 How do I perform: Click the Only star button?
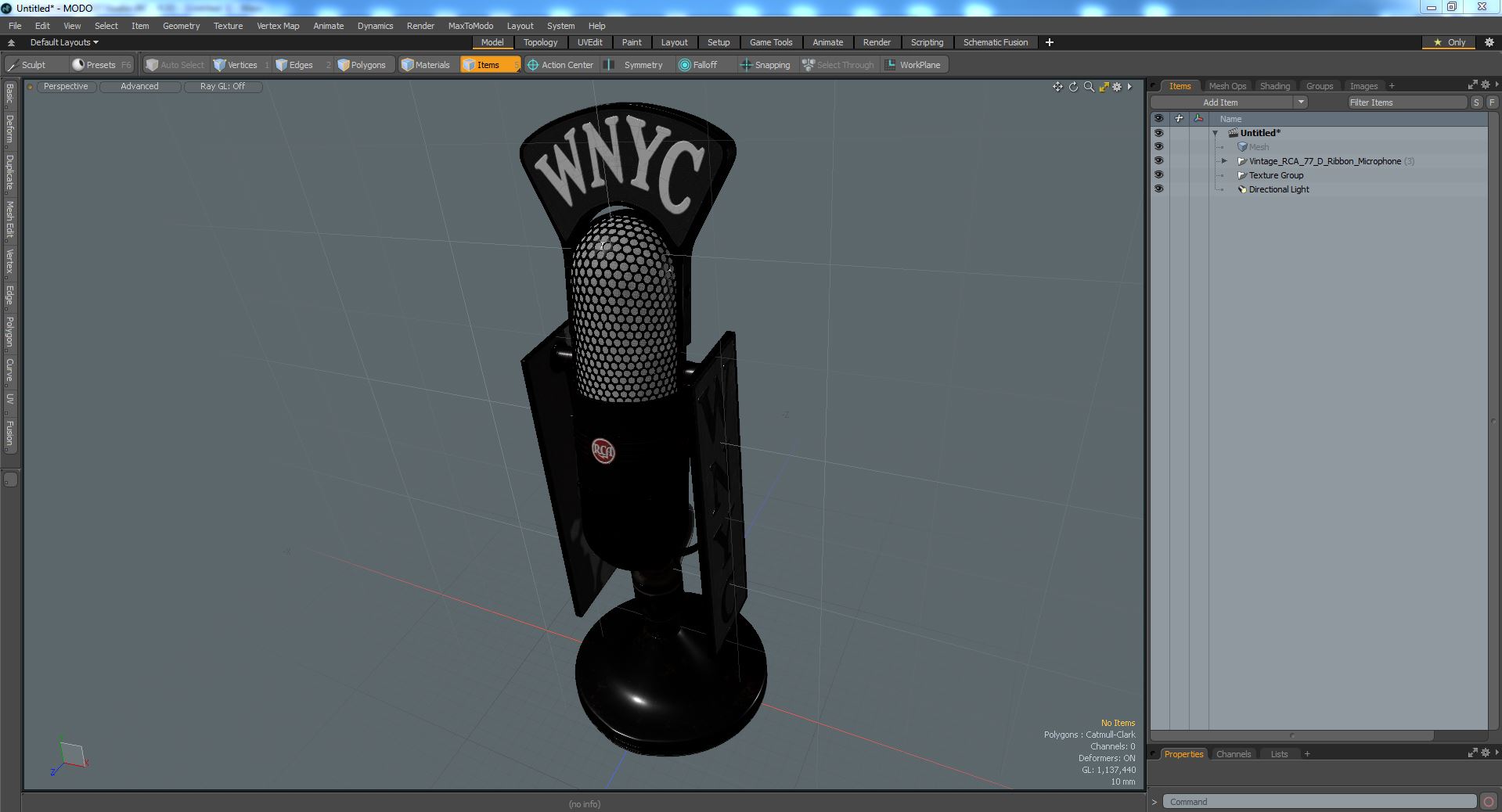click(1449, 42)
